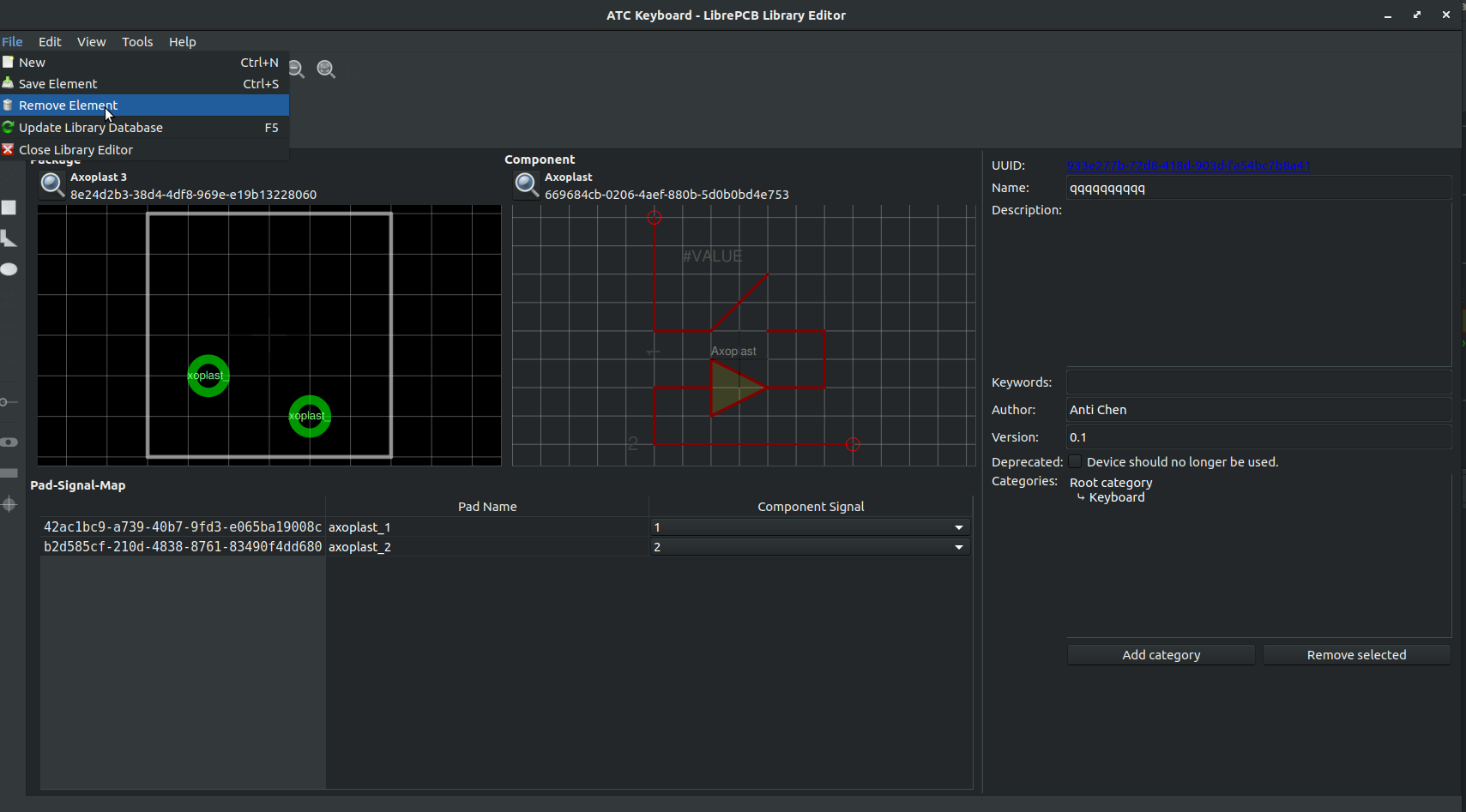Select 'Root category' in Categories list

(1111, 483)
